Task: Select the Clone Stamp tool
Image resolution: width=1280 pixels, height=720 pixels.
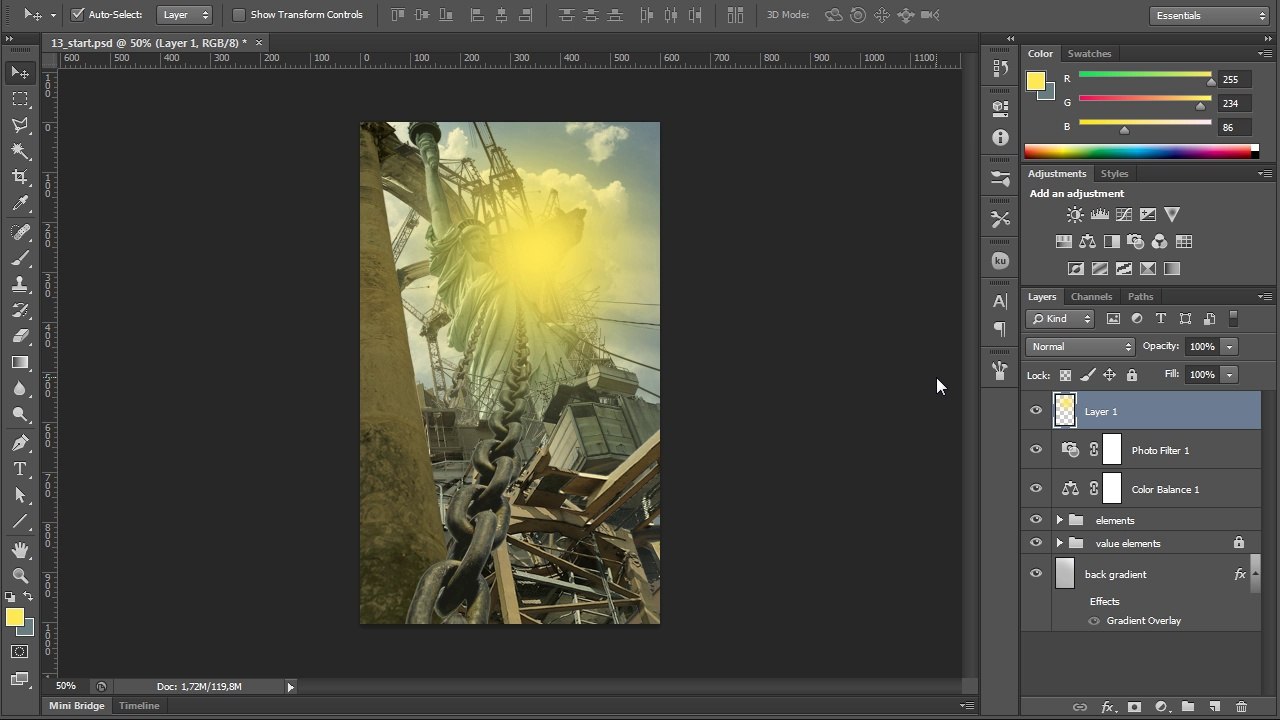Action: 20,284
